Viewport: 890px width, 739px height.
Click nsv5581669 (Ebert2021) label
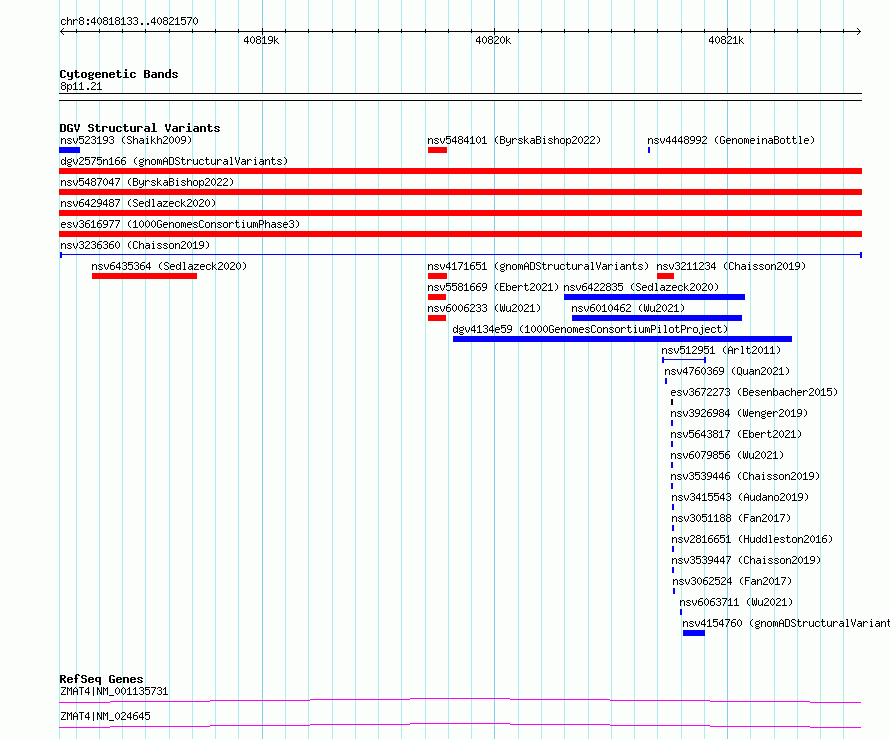(493, 287)
